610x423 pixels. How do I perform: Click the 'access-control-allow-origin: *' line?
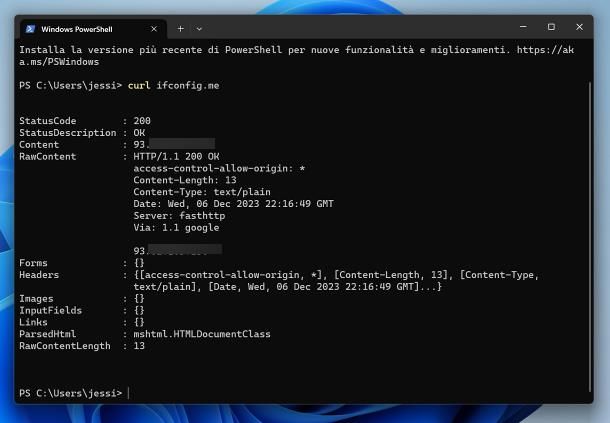219,168
